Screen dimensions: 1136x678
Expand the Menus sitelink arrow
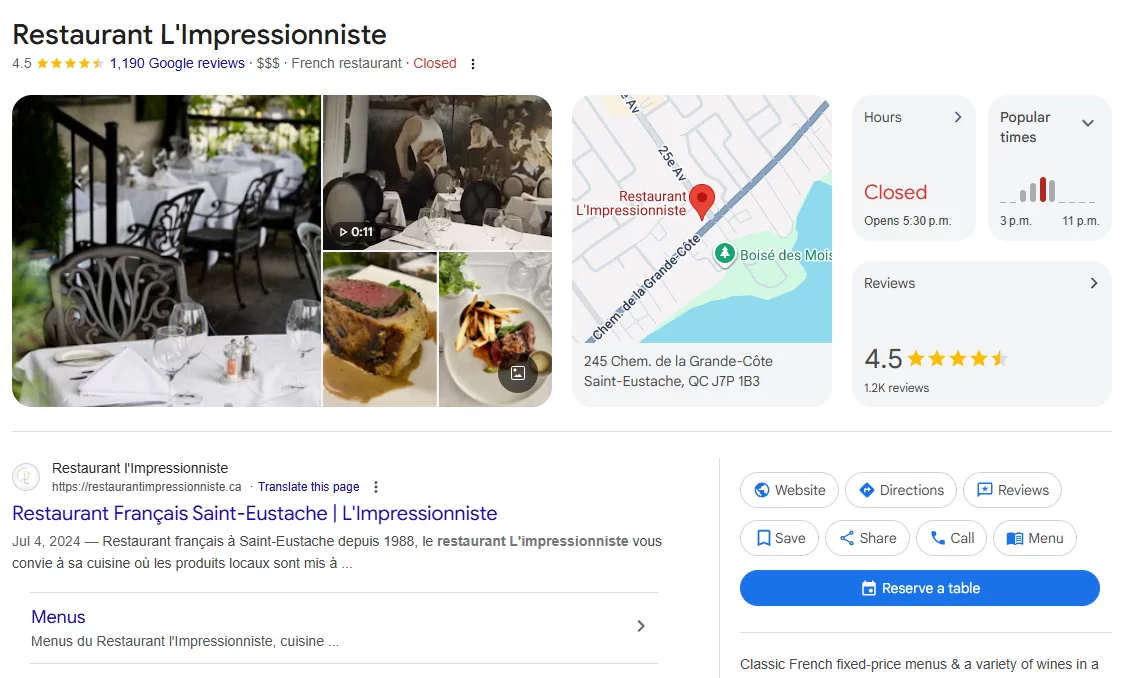pyautogui.click(x=640, y=626)
